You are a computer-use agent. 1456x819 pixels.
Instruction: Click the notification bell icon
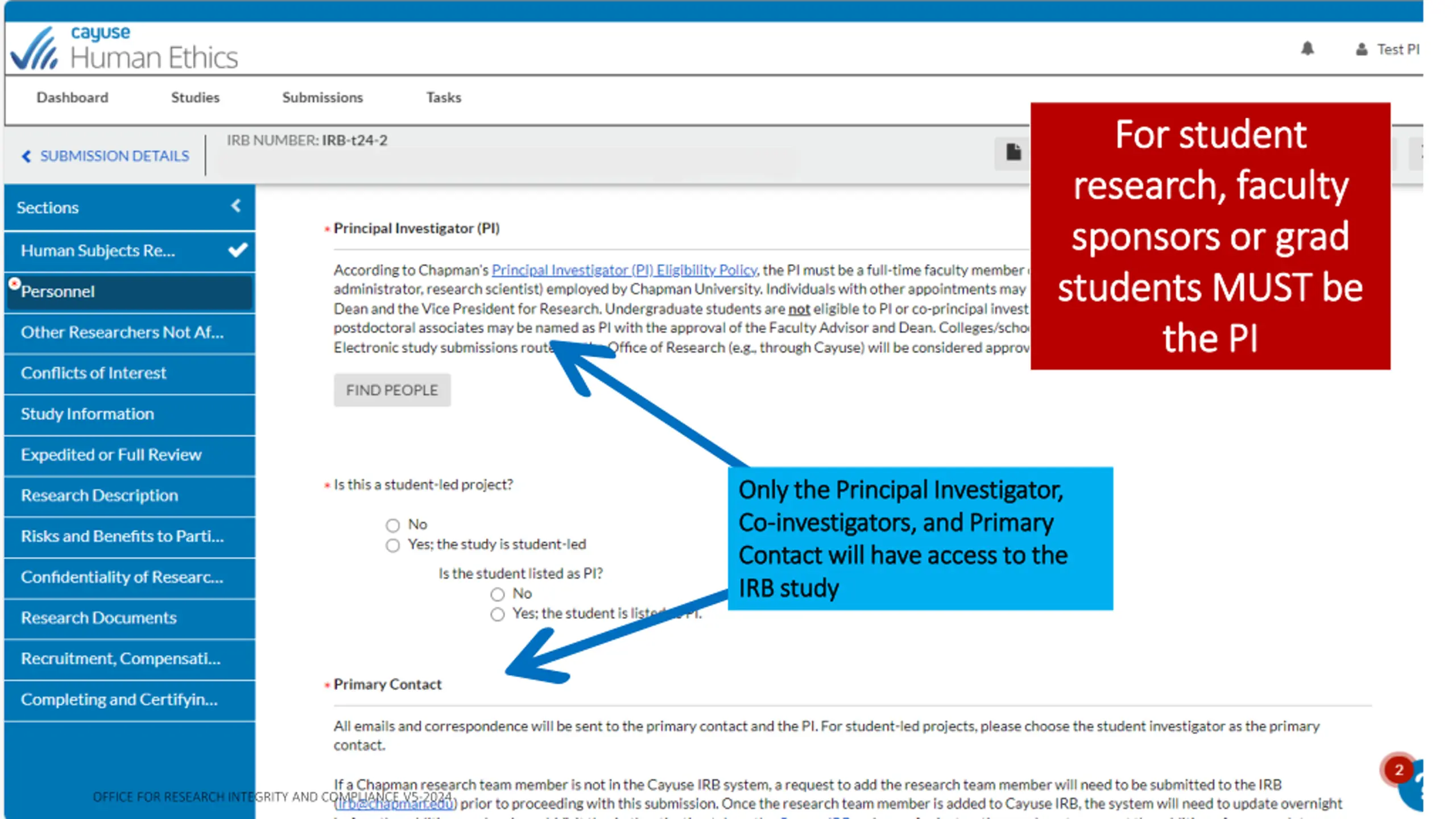tap(1307, 49)
